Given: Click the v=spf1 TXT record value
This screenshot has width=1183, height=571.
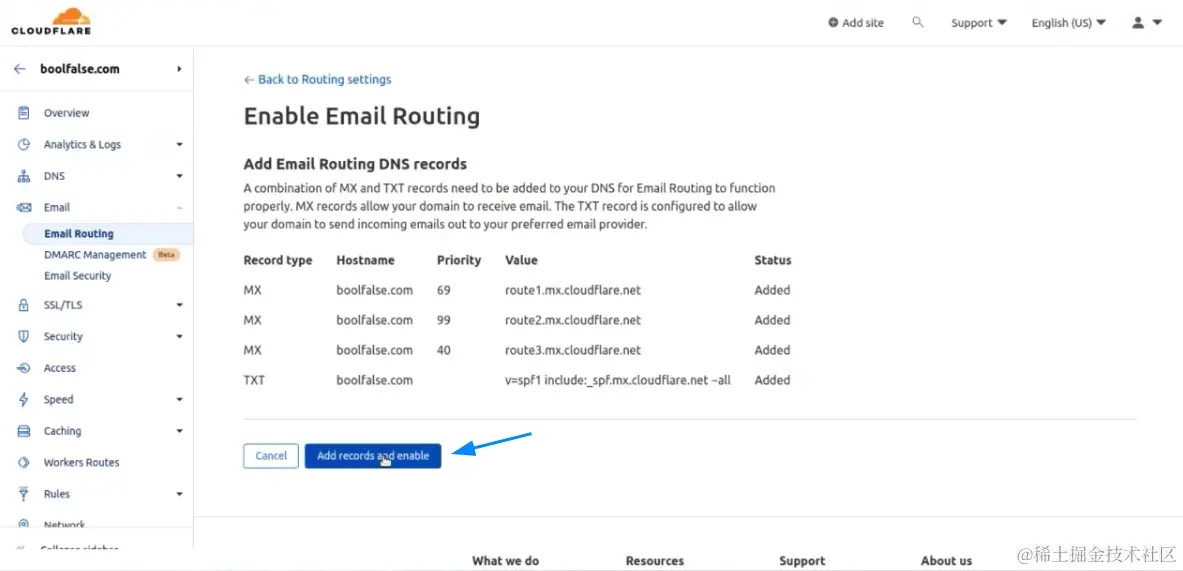Looking at the screenshot, I should click(618, 380).
